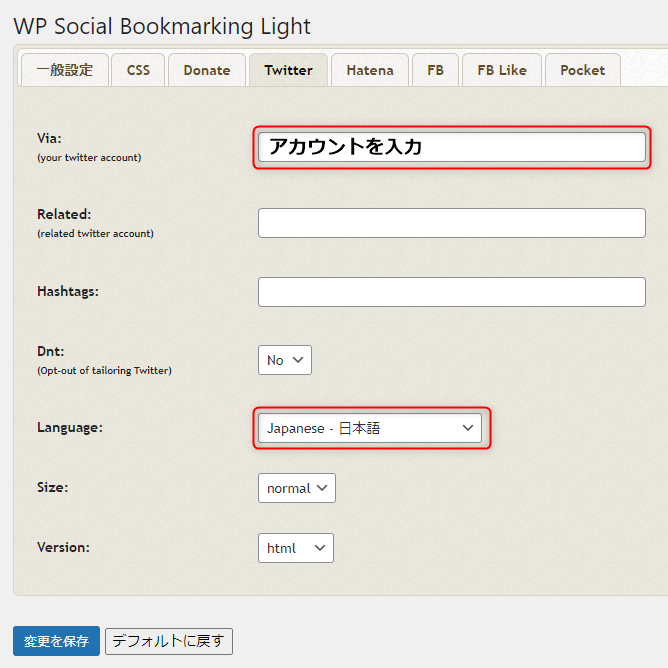Viewport: 668px width, 668px height.
Task: Open the FB Like tab
Action: pyautogui.click(x=502, y=70)
